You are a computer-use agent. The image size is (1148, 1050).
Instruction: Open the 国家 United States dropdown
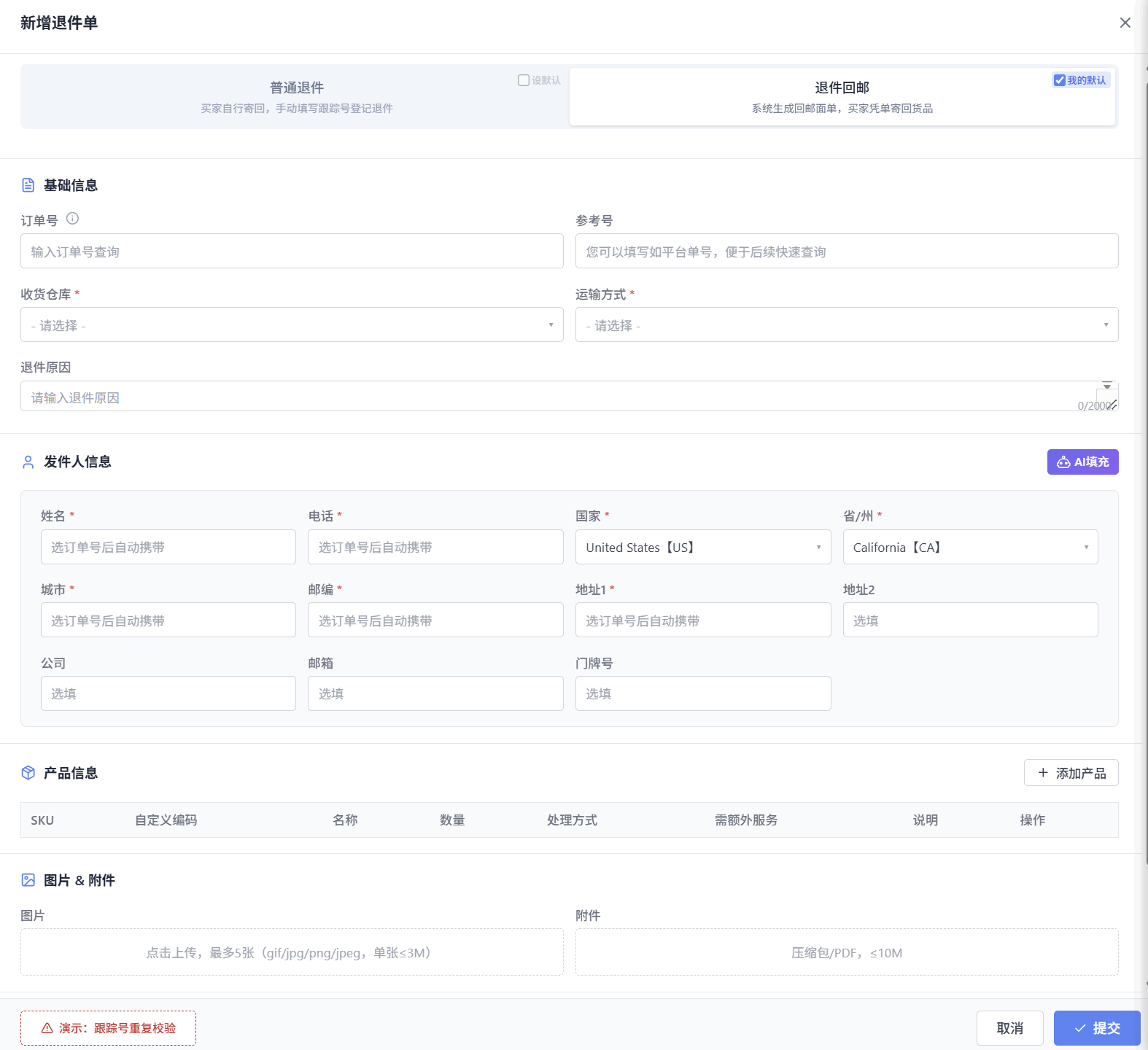pos(703,547)
